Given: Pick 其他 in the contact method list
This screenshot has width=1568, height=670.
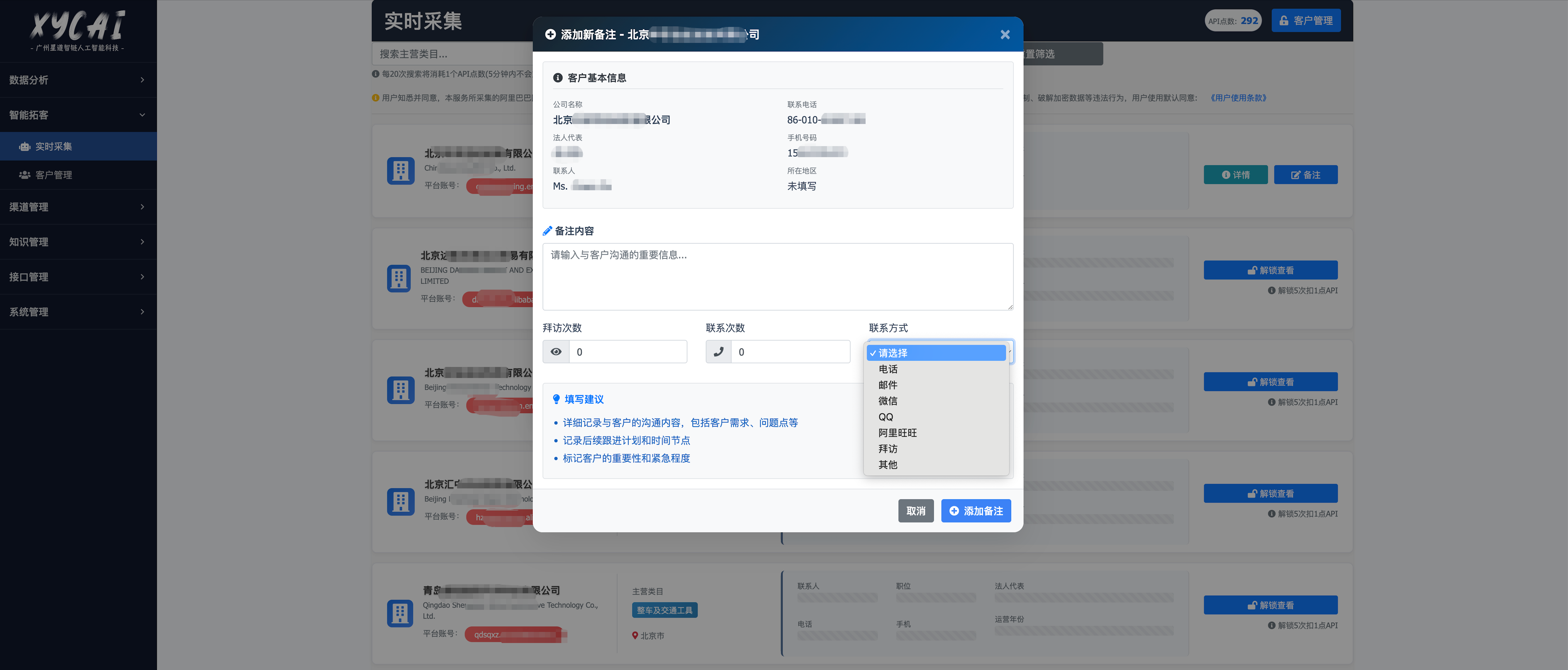Looking at the screenshot, I should 936,464.
